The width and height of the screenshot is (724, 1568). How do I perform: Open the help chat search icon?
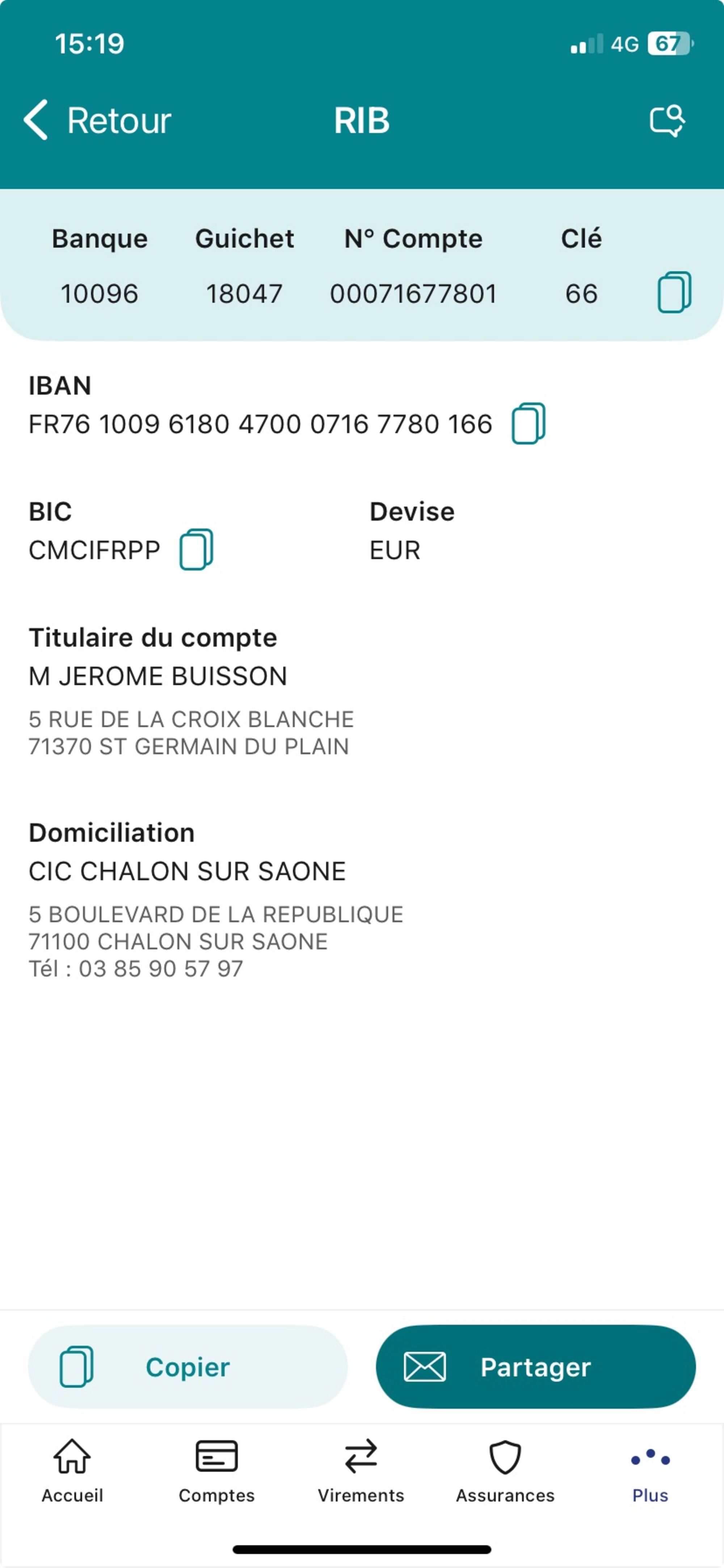tap(667, 121)
